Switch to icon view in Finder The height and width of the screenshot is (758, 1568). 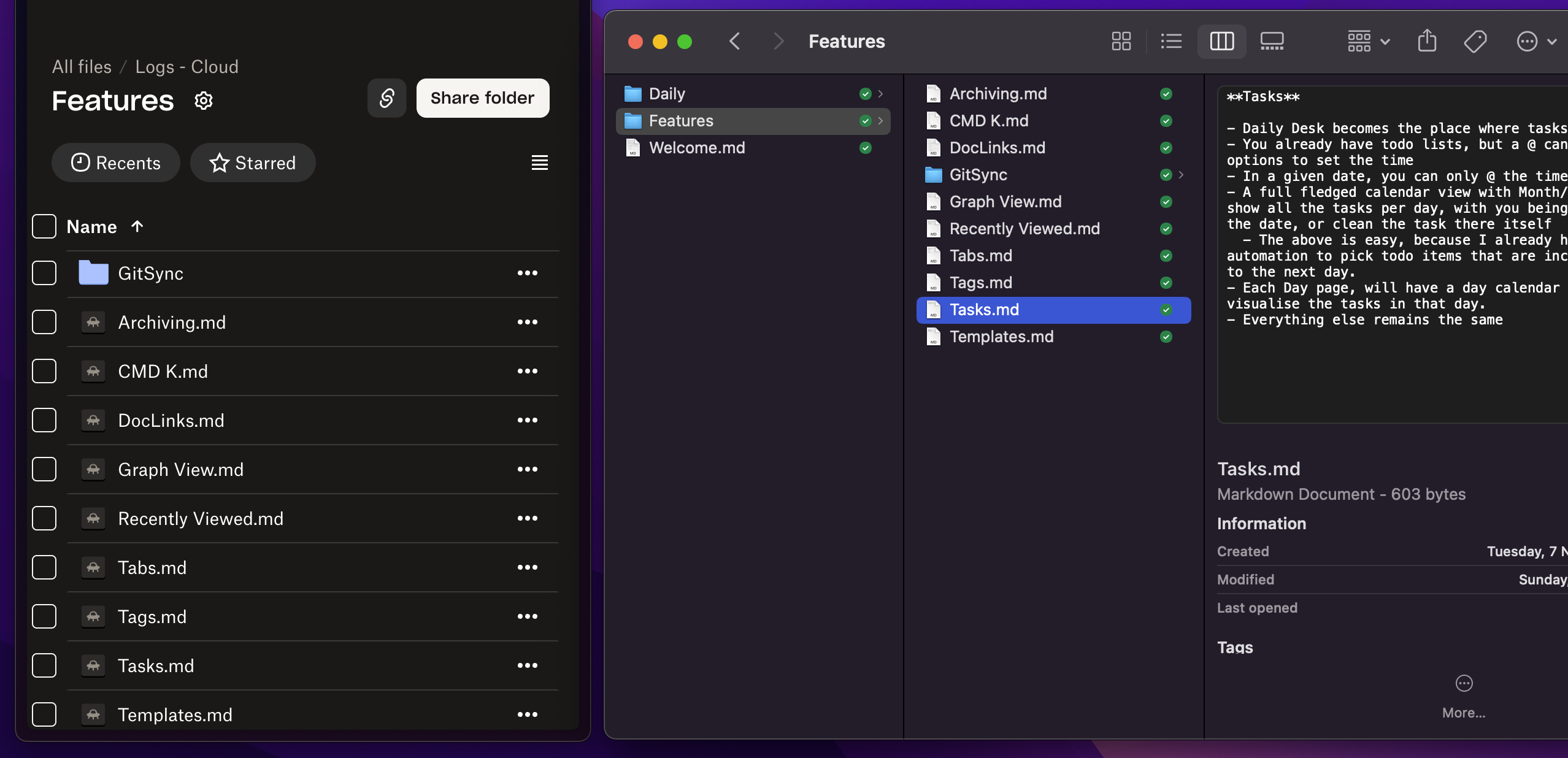tap(1121, 41)
